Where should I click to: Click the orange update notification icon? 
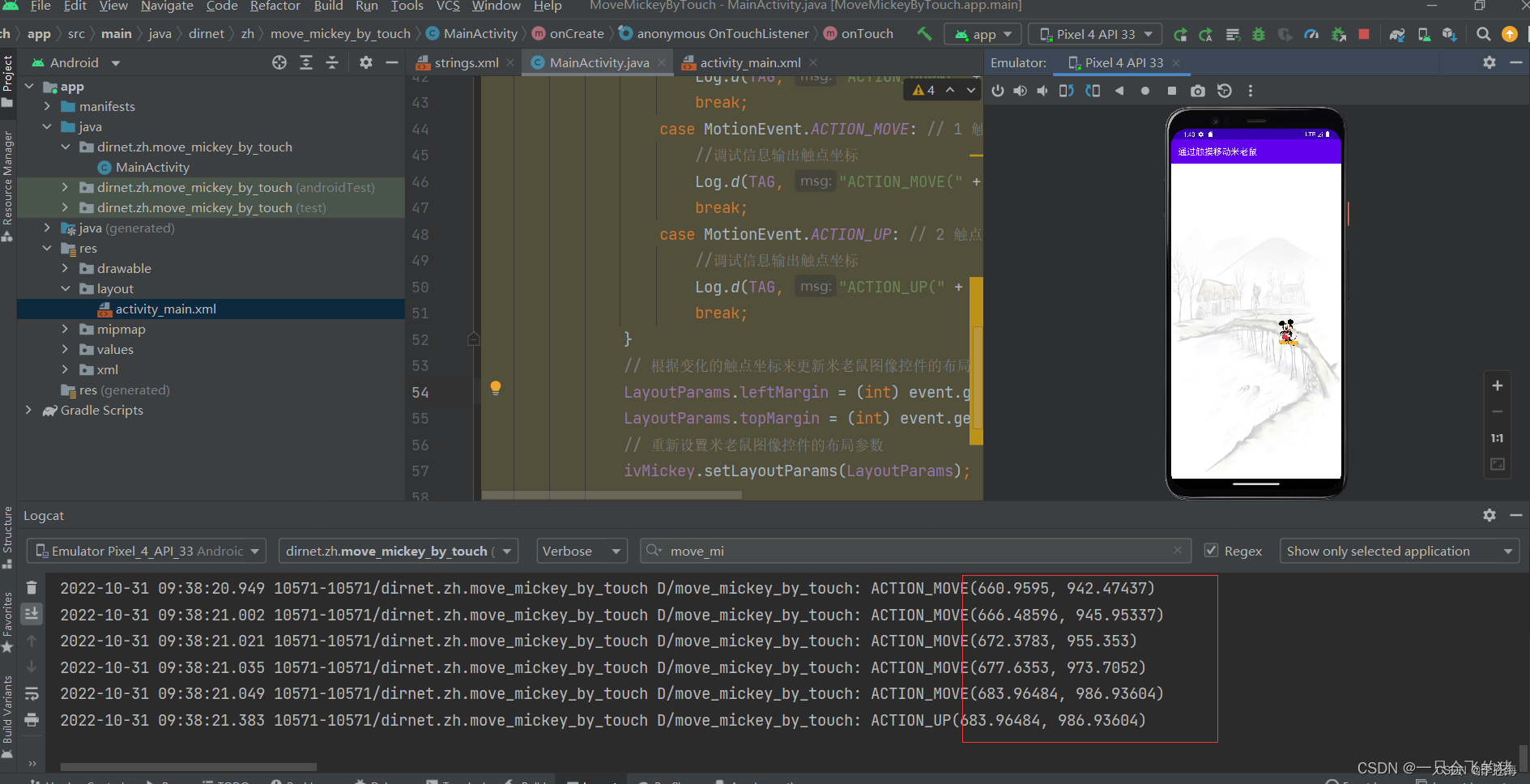[1510, 34]
